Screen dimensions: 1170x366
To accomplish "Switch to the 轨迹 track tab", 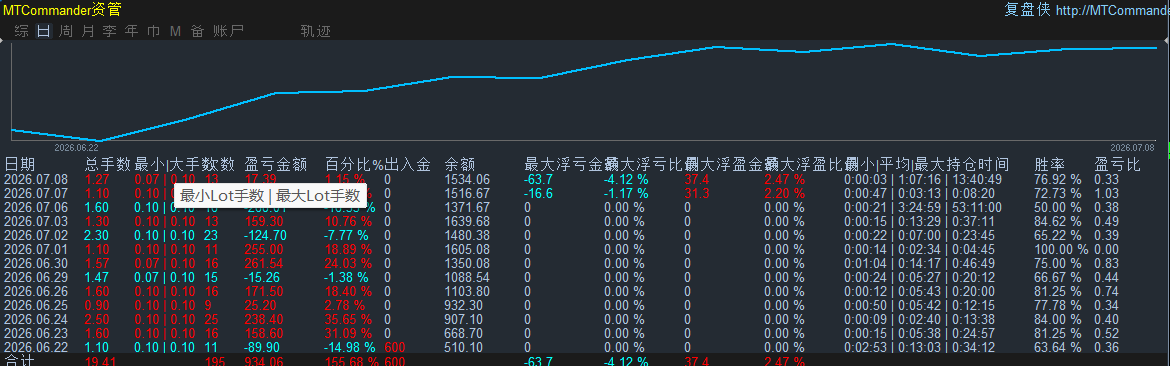I will pyautogui.click(x=316, y=31).
